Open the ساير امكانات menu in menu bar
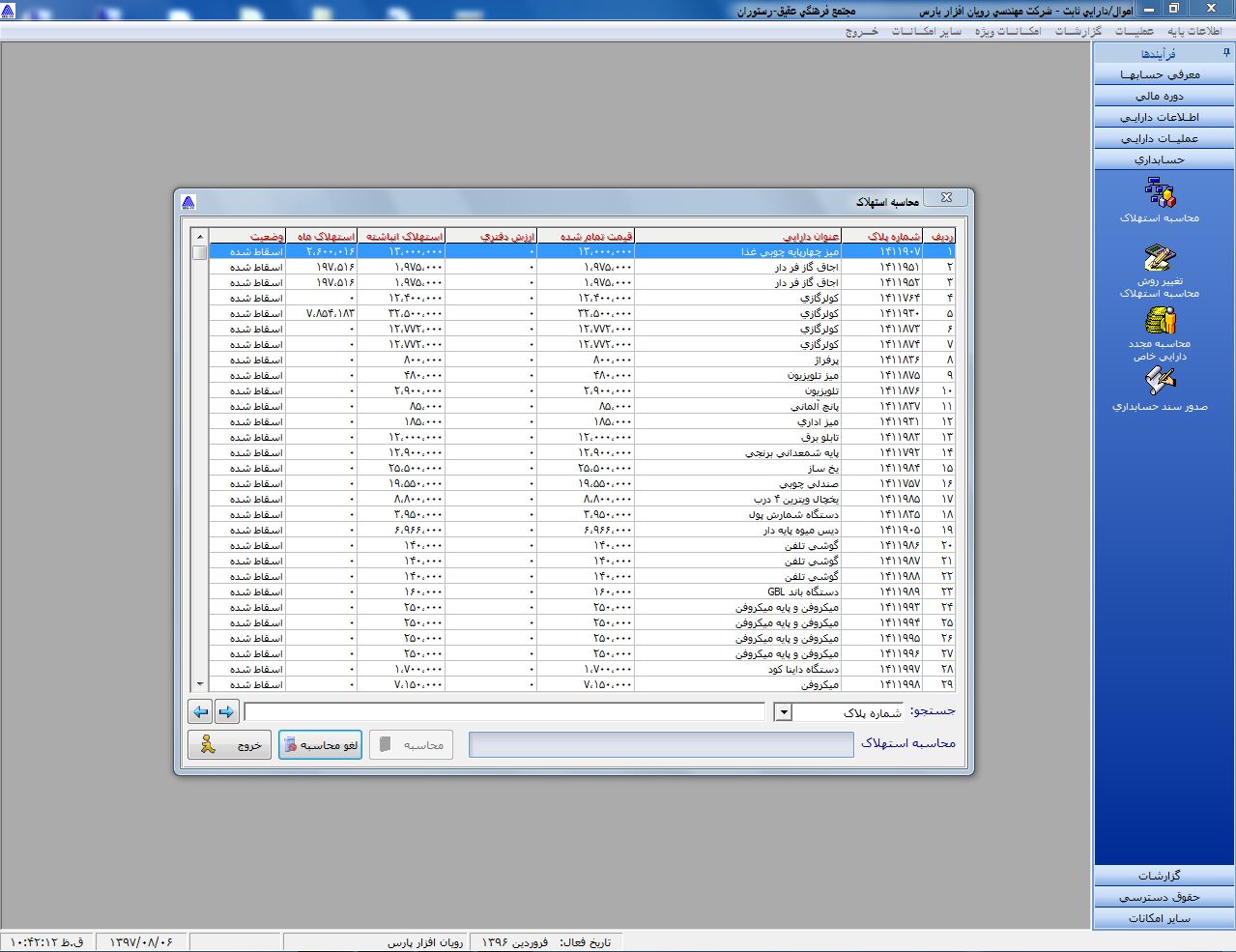 (x=927, y=31)
